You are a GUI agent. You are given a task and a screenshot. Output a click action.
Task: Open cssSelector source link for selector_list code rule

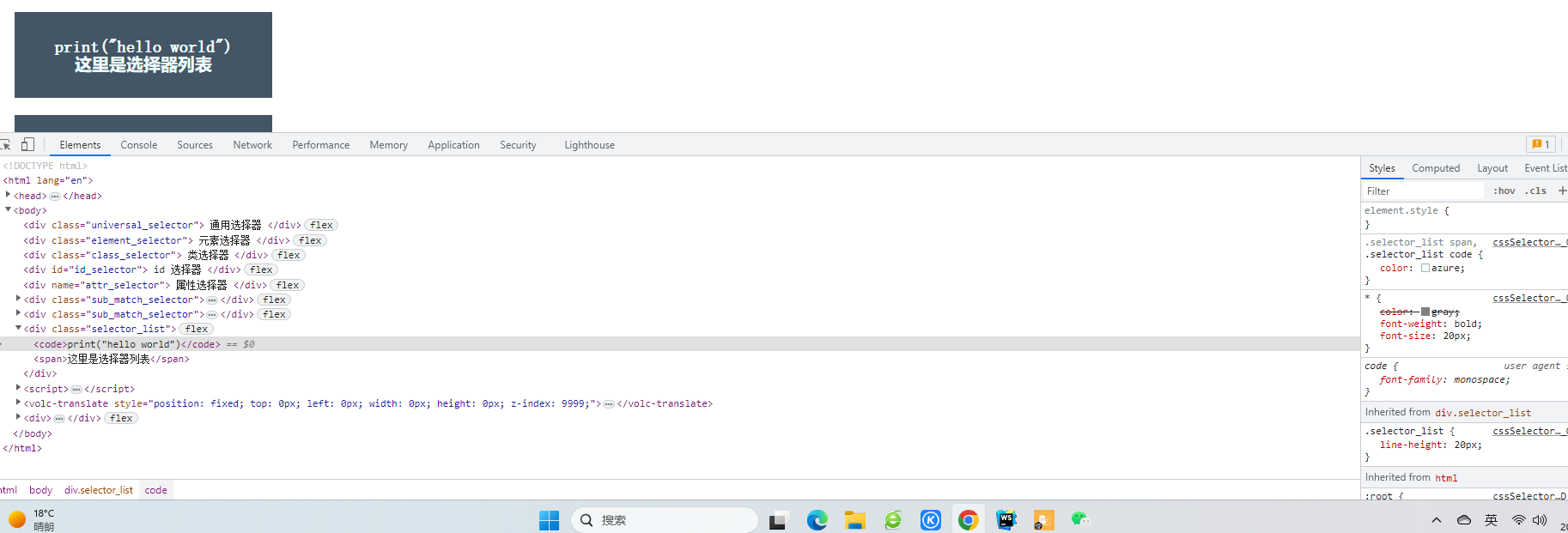pyautogui.click(x=1530, y=242)
